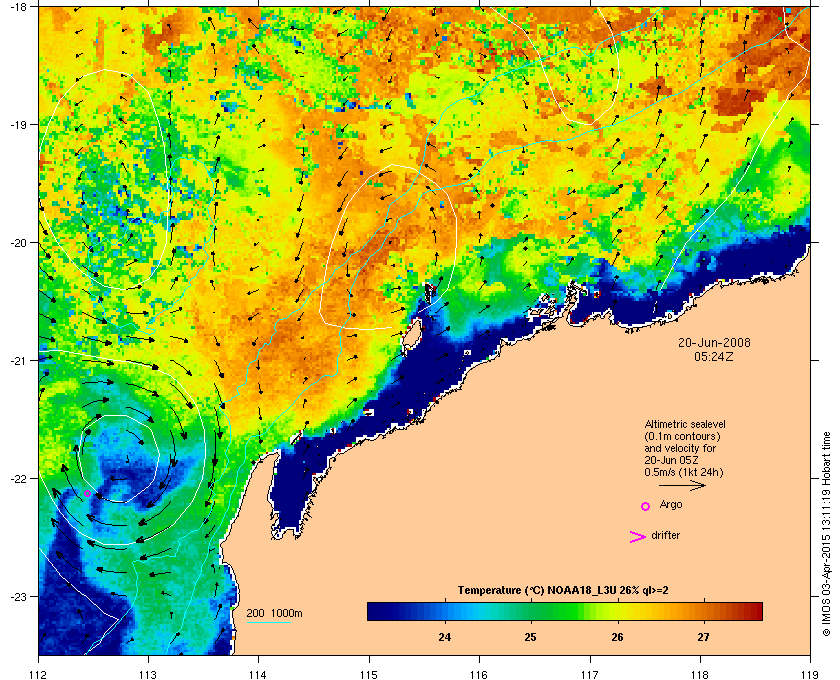
Task: Click the cyan 200 1000m depth contour legend line
Action: coord(268,623)
